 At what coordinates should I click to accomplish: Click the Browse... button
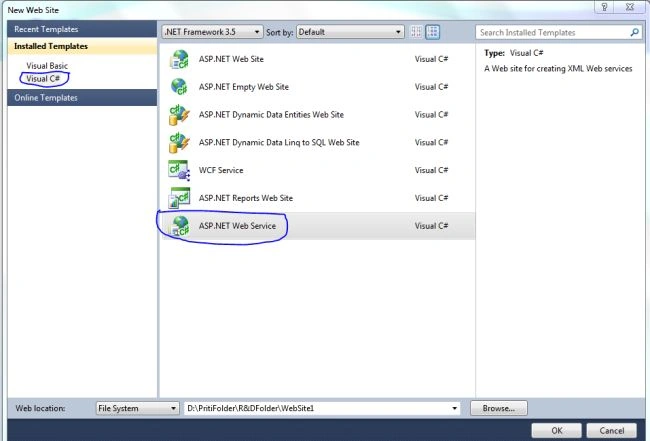pos(499,408)
